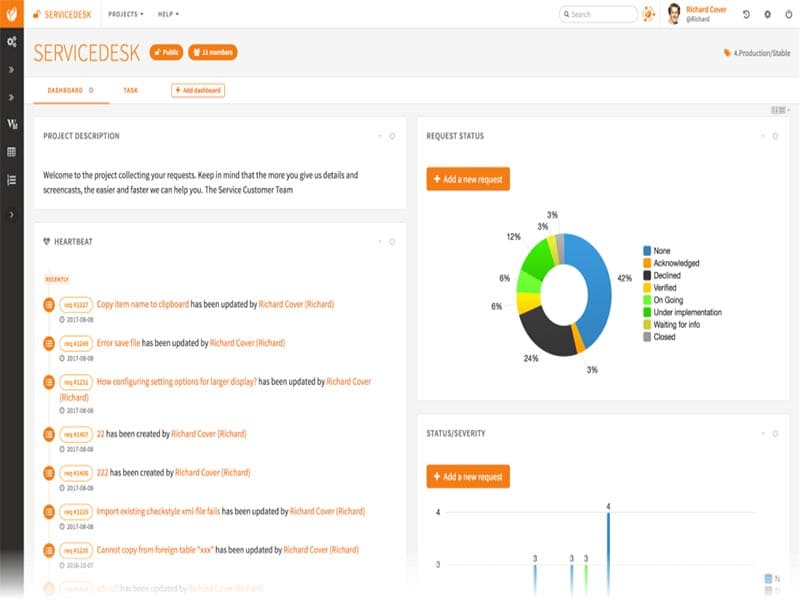Click Add a new request in Request Status
The image size is (800, 600).
468,179
